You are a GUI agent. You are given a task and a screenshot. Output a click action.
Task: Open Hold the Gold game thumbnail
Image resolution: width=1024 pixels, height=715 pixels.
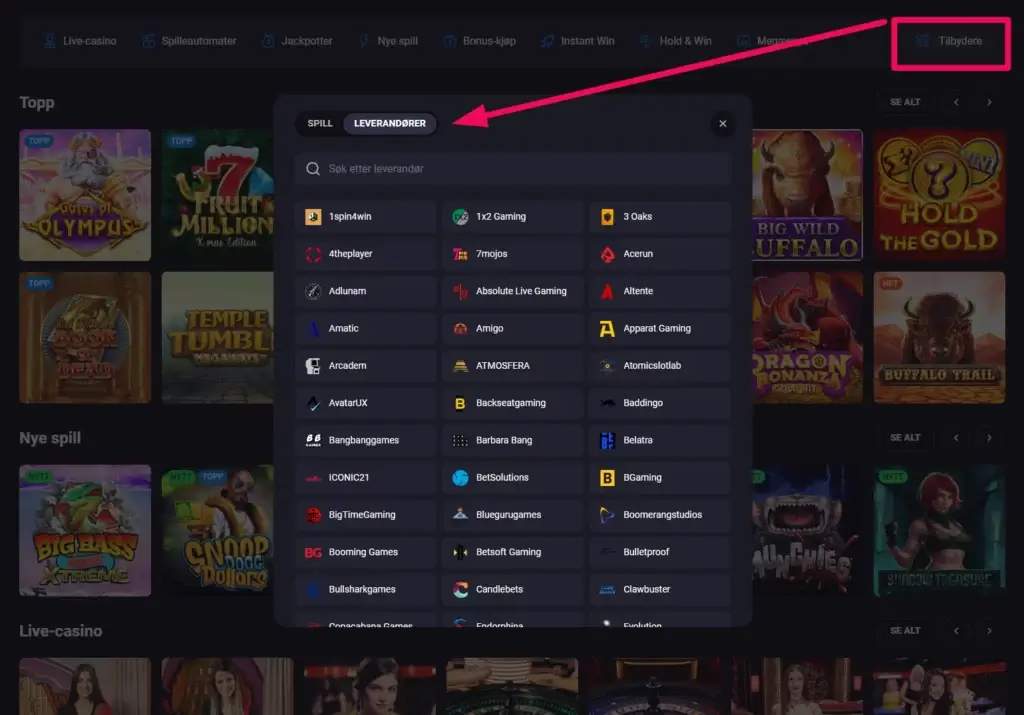tap(939, 195)
